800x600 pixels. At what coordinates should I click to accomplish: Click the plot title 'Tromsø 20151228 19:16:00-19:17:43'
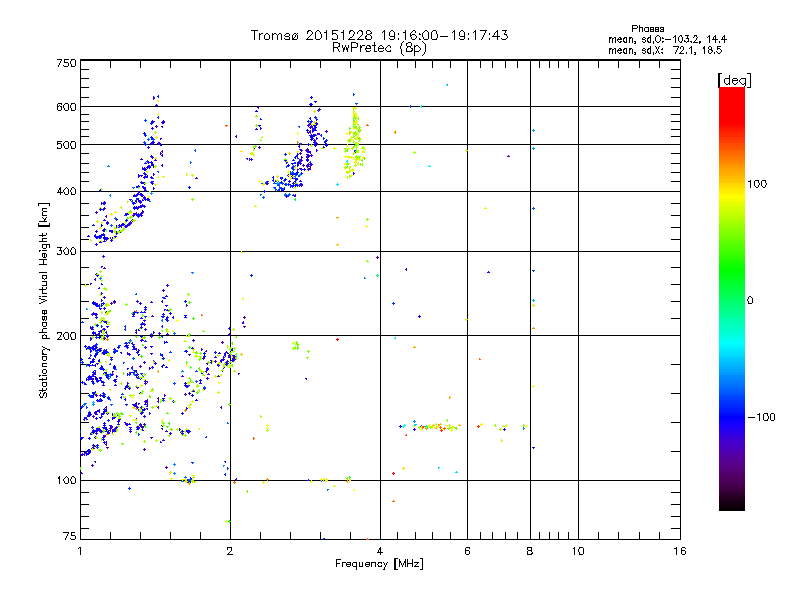click(x=379, y=35)
